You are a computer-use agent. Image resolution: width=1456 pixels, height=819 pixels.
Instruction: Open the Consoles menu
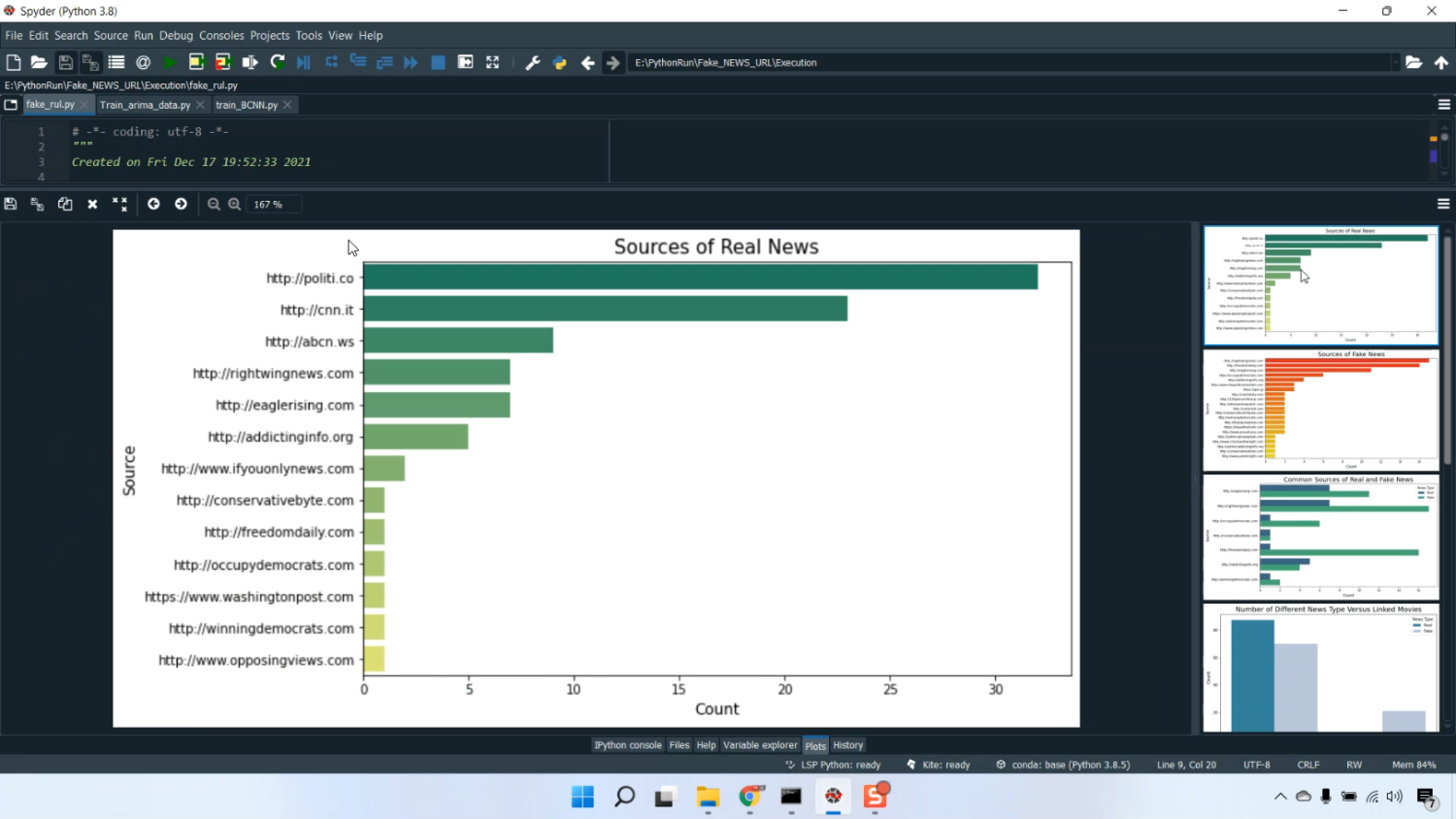(x=221, y=35)
